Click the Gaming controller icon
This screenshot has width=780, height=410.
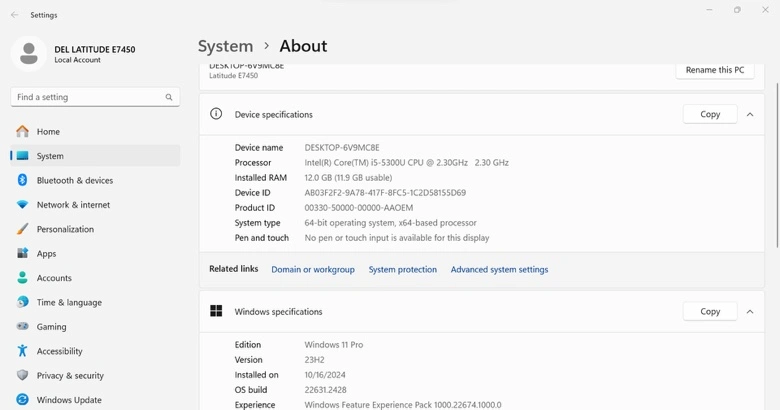[22, 326]
